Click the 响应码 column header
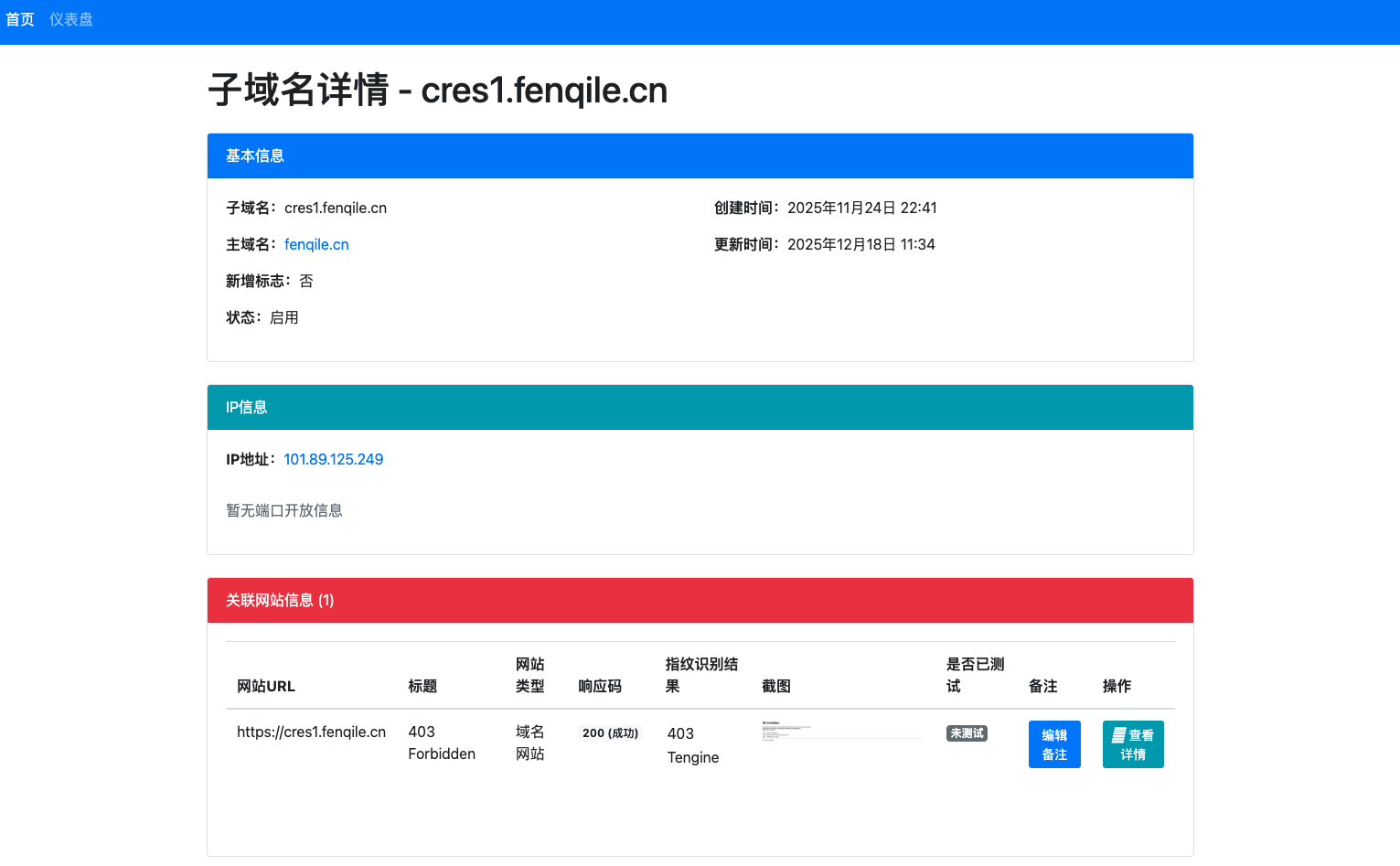This screenshot has height=866, width=1400. (600, 687)
